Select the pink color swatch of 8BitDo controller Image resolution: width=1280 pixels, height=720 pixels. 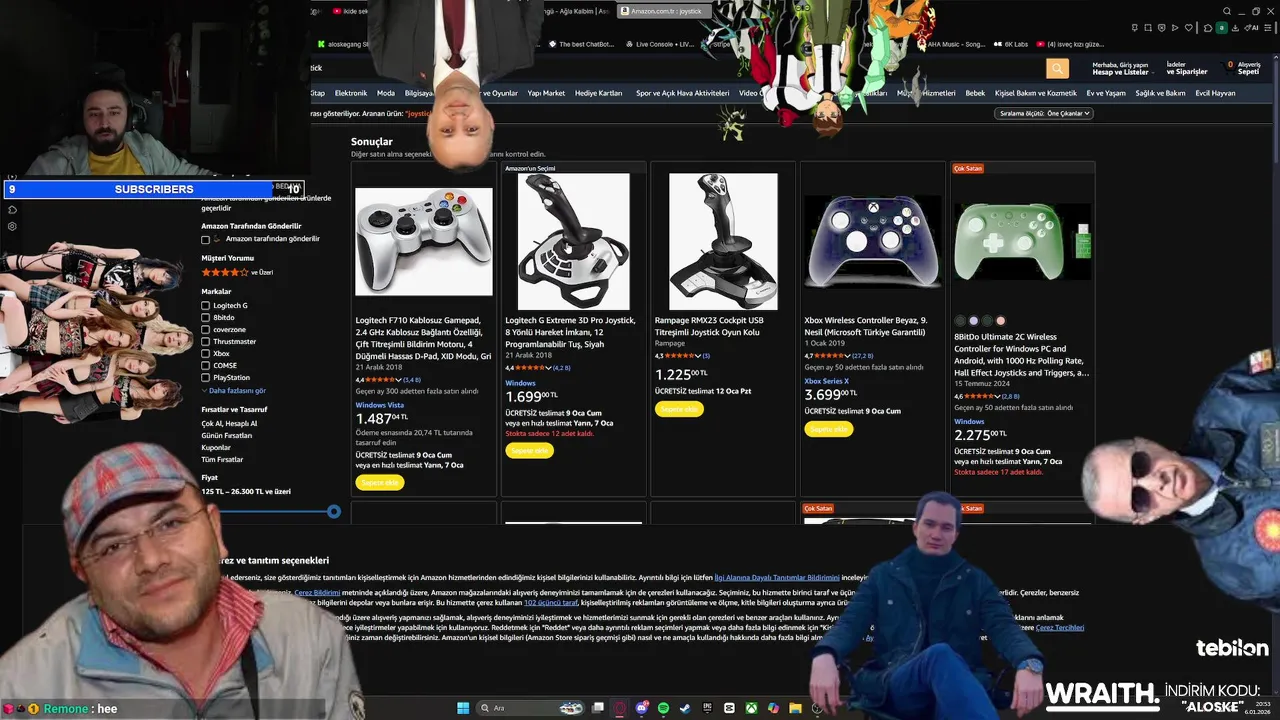tap(1001, 321)
